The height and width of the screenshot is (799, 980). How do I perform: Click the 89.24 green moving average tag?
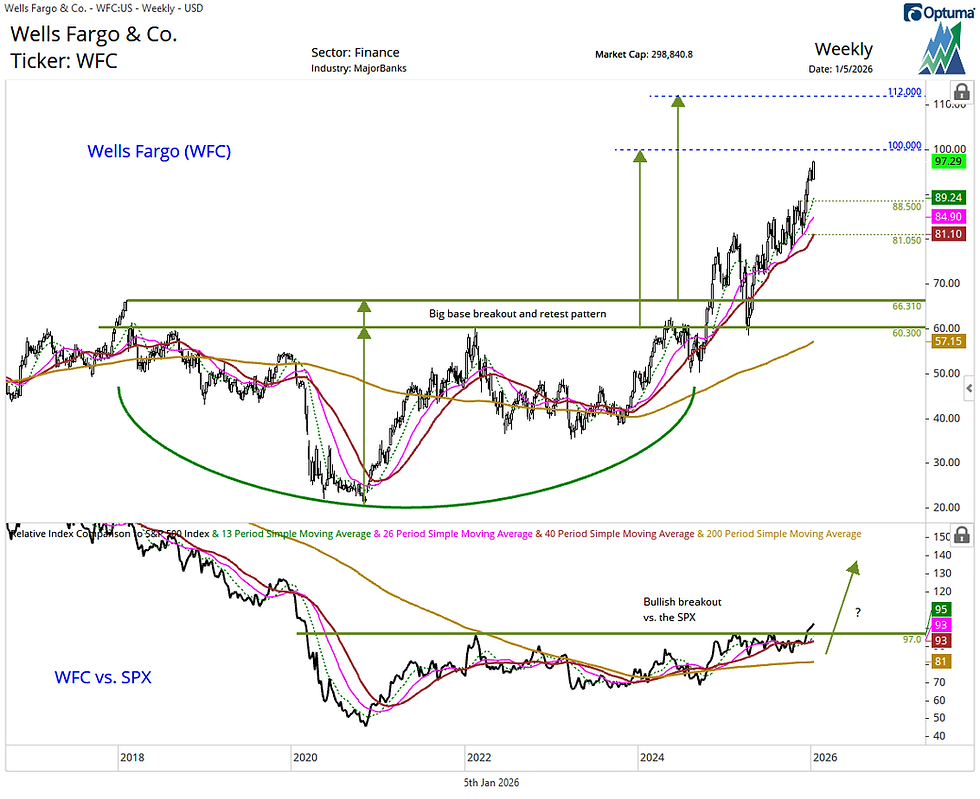948,198
